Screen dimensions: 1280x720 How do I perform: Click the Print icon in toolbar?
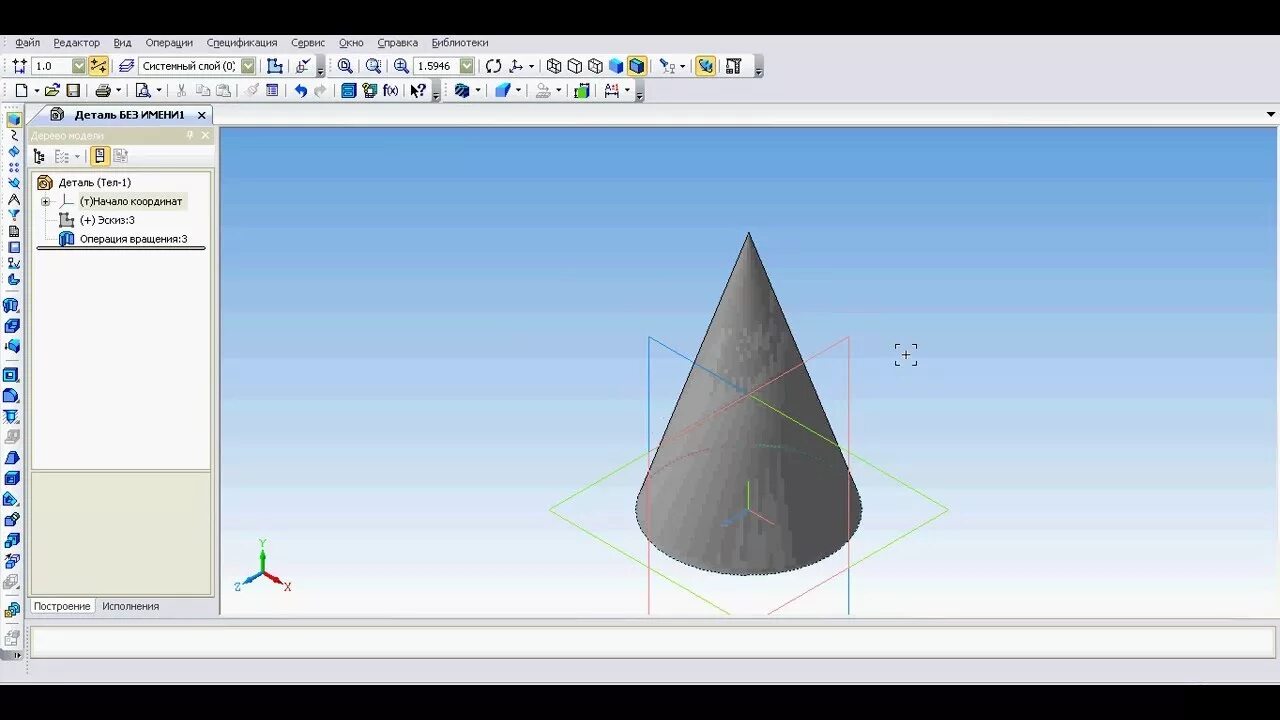pyautogui.click(x=103, y=90)
